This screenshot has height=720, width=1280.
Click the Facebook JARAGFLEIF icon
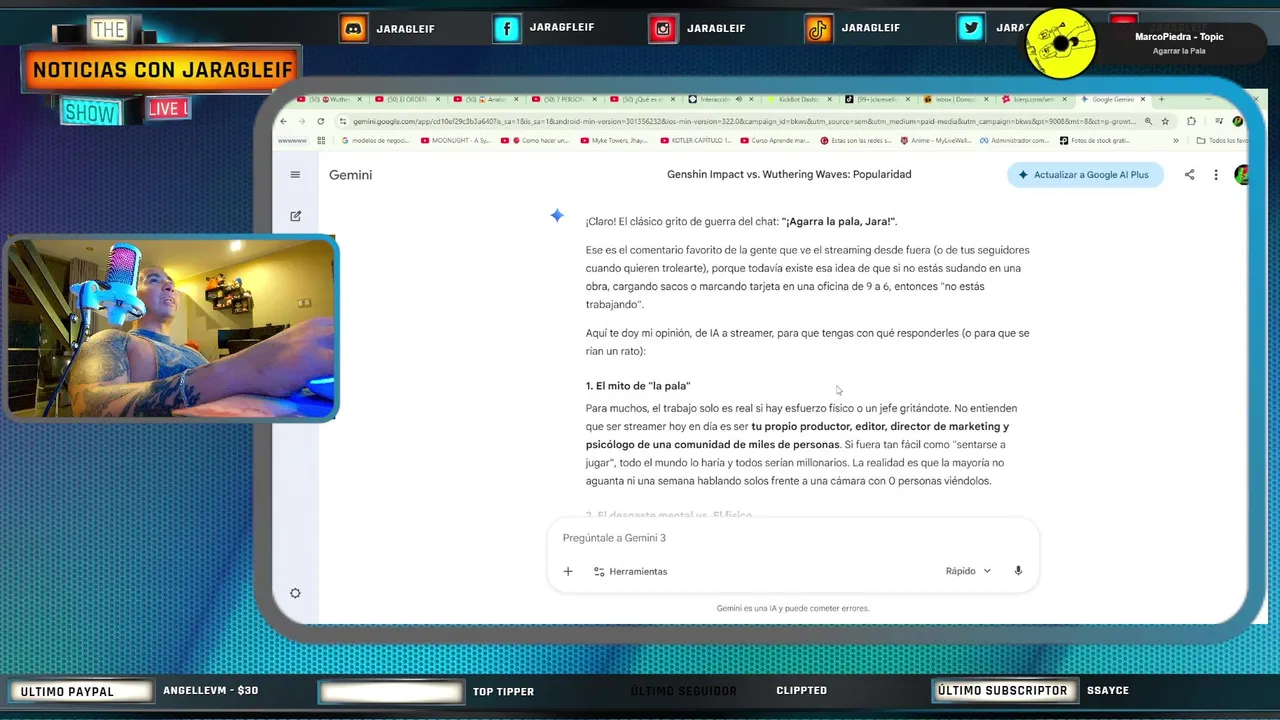pyautogui.click(x=507, y=29)
